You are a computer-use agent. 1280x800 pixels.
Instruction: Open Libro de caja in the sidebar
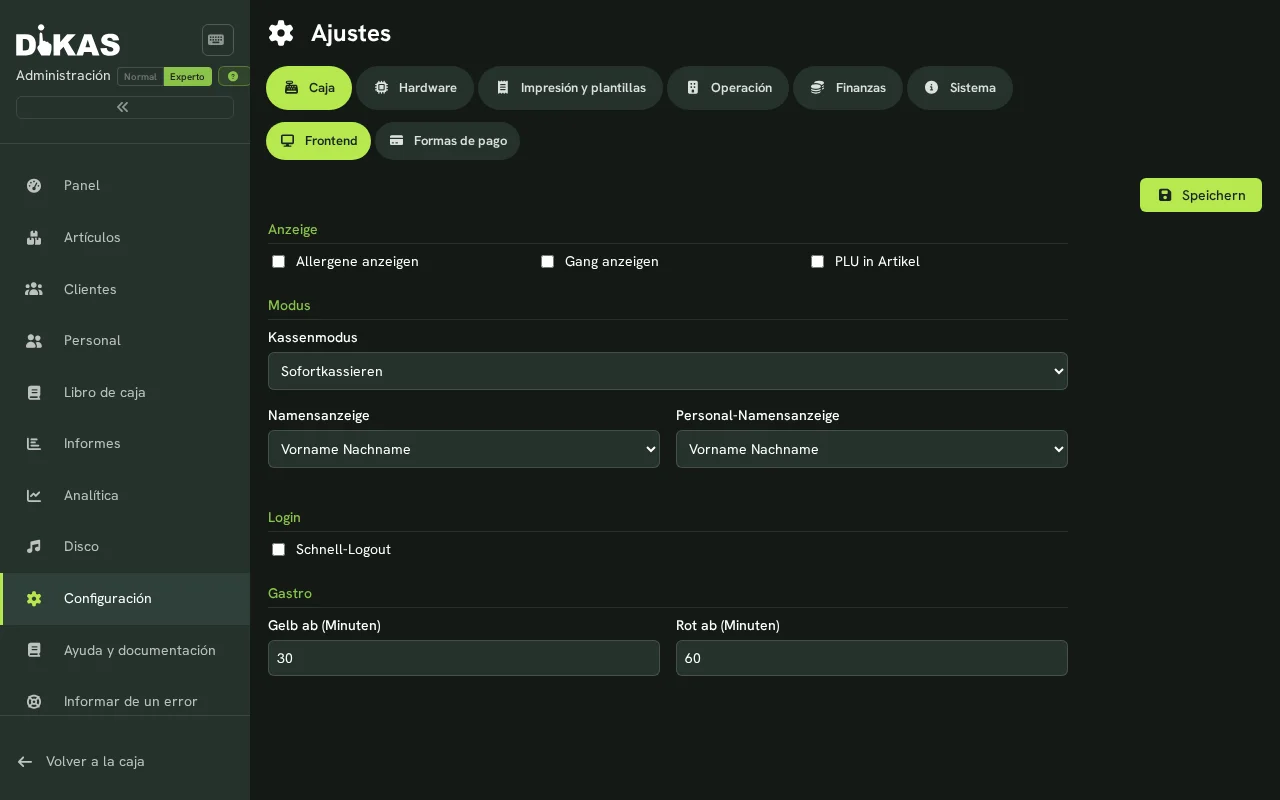pos(125,392)
